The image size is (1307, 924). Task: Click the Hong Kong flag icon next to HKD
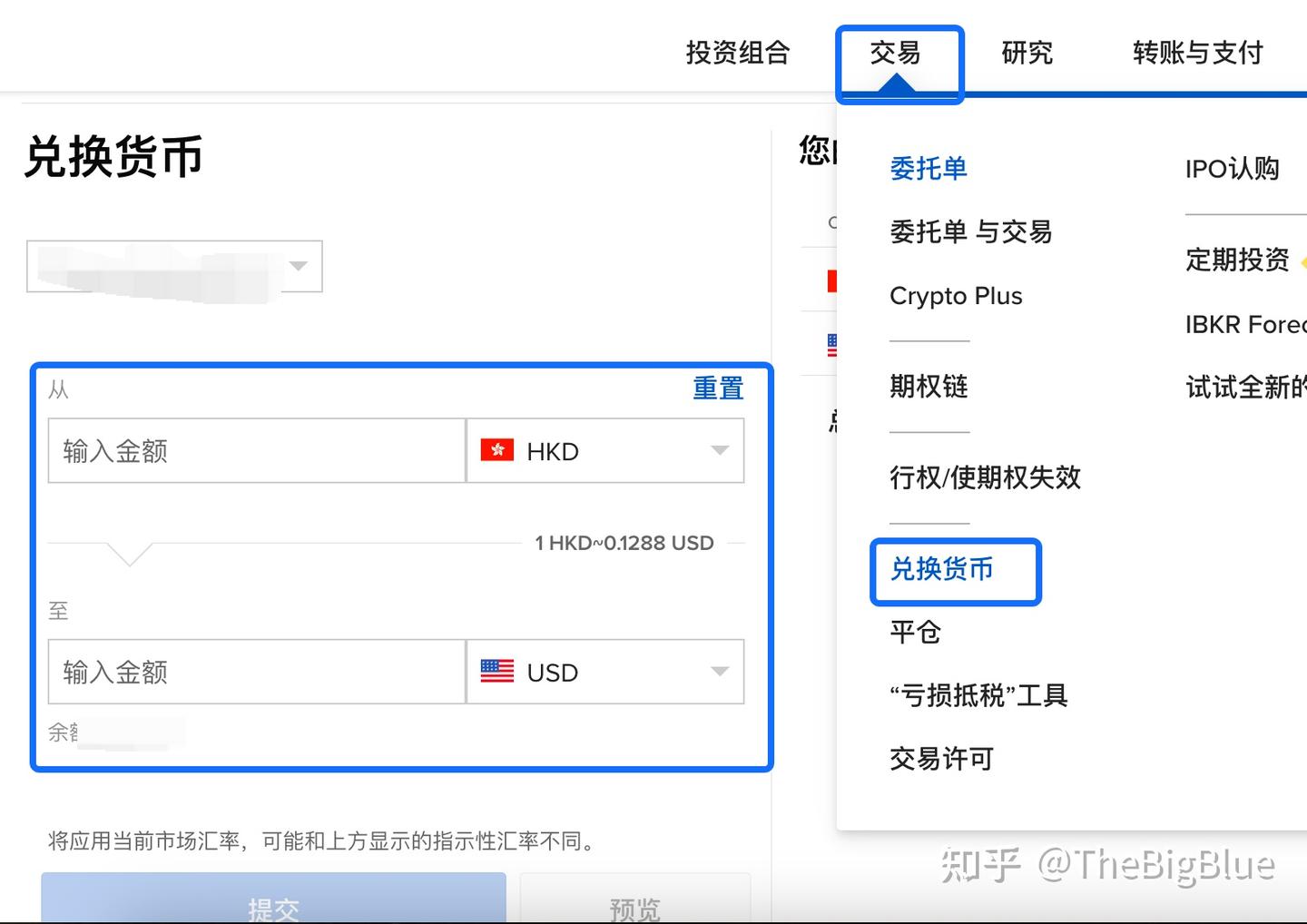coord(496,450)
